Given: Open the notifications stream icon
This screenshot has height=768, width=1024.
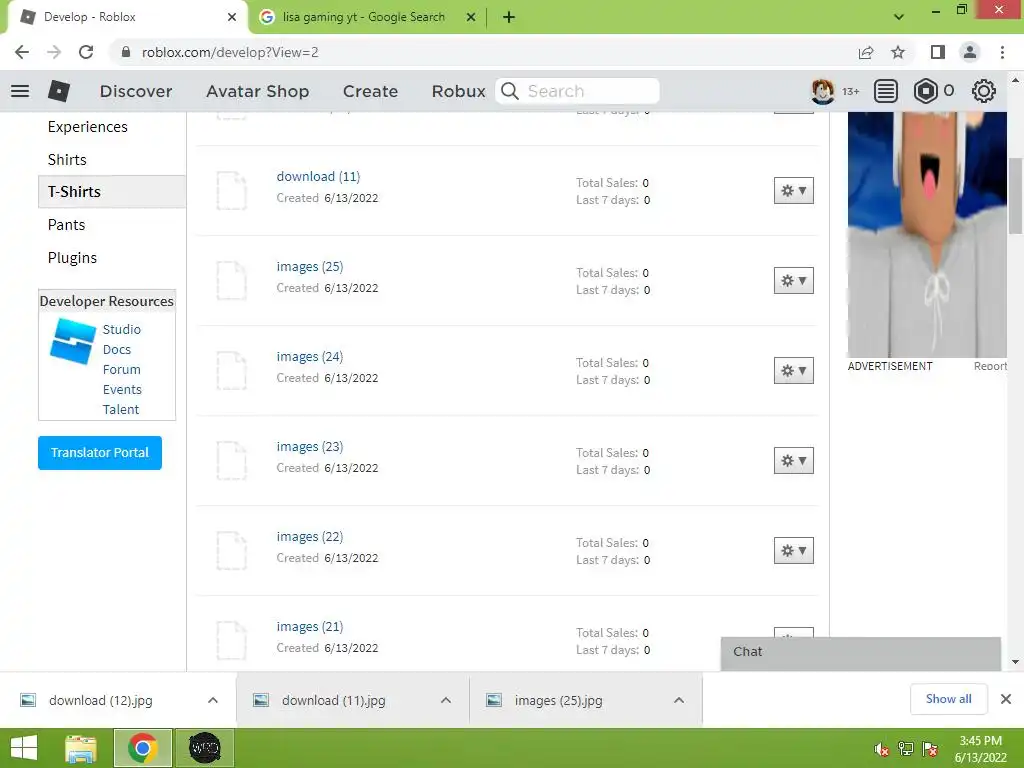Looking at the screenshot, I should tap(886, 91).
